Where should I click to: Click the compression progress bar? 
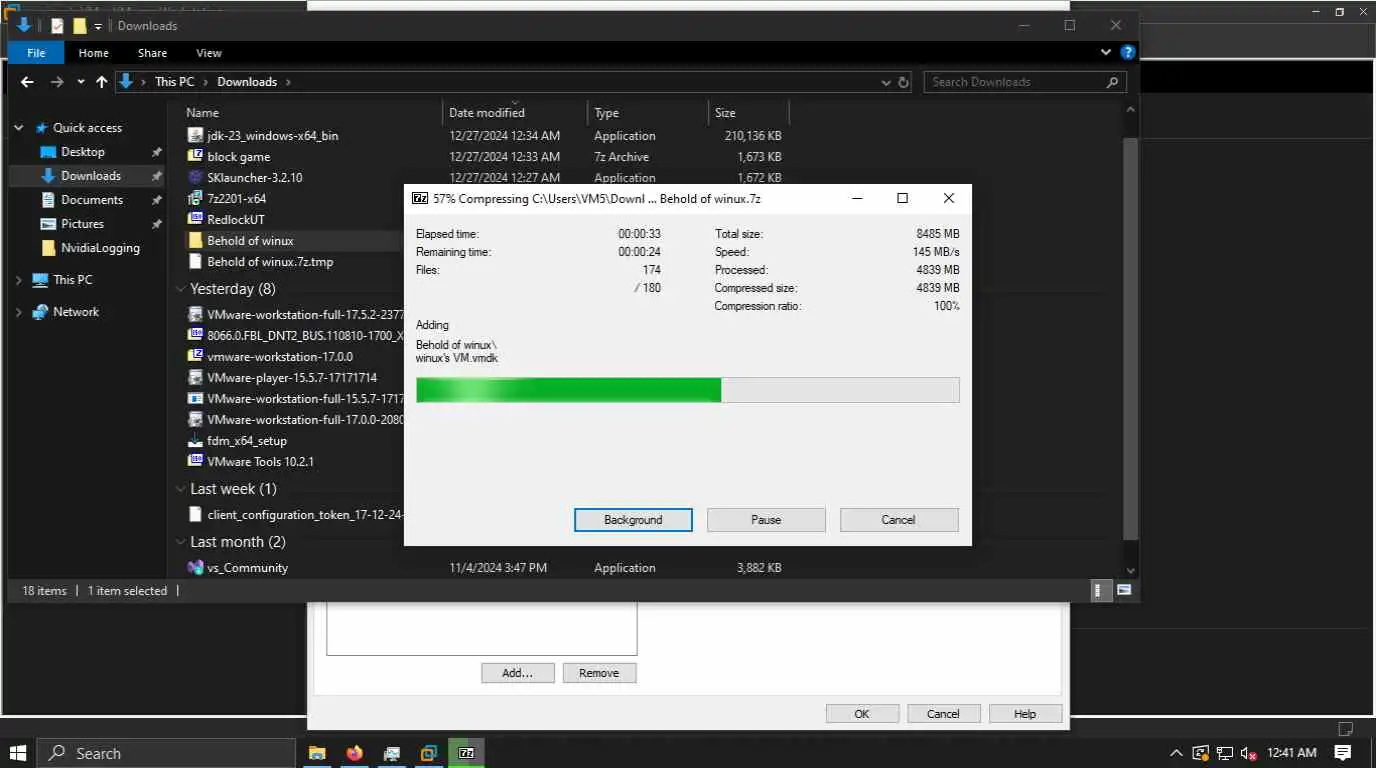[x=687, y=390]
